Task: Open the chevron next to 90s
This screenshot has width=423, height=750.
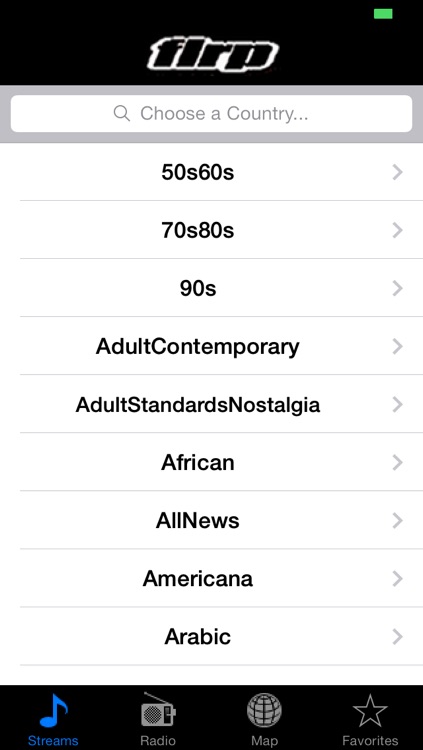Action: pos(397,288)
